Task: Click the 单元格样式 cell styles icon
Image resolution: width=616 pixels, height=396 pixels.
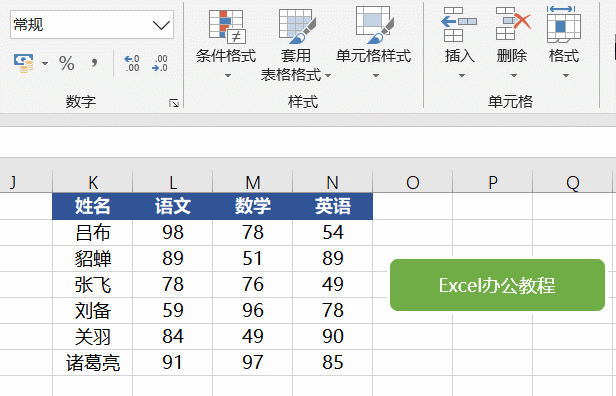Action: tap(374, 24)
